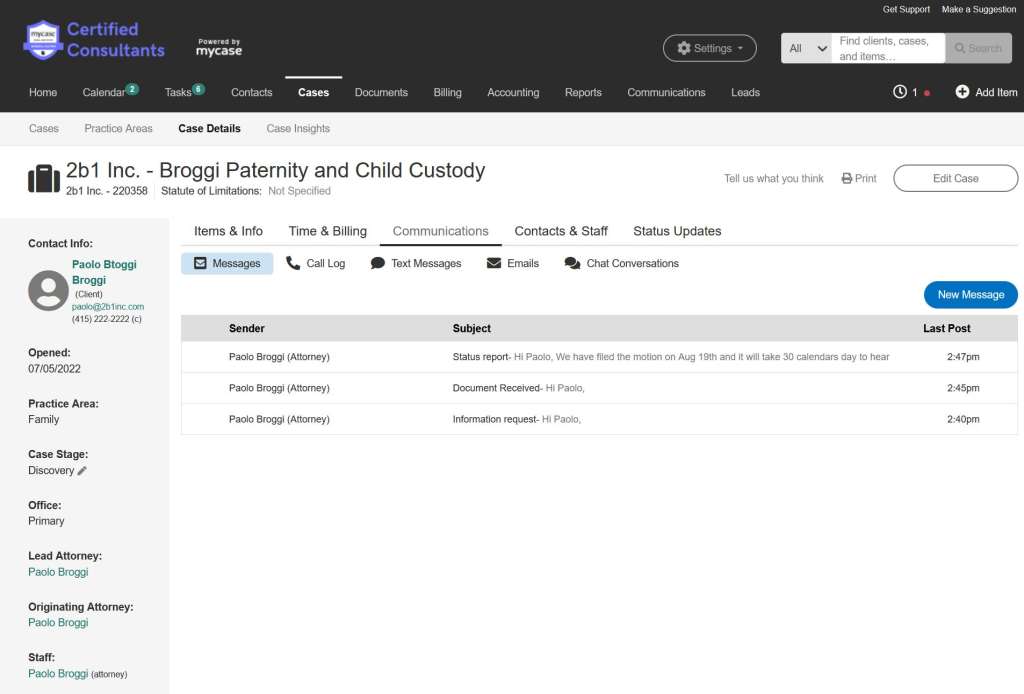
Task: Click the Sender column header
Action: click(246, 328)
